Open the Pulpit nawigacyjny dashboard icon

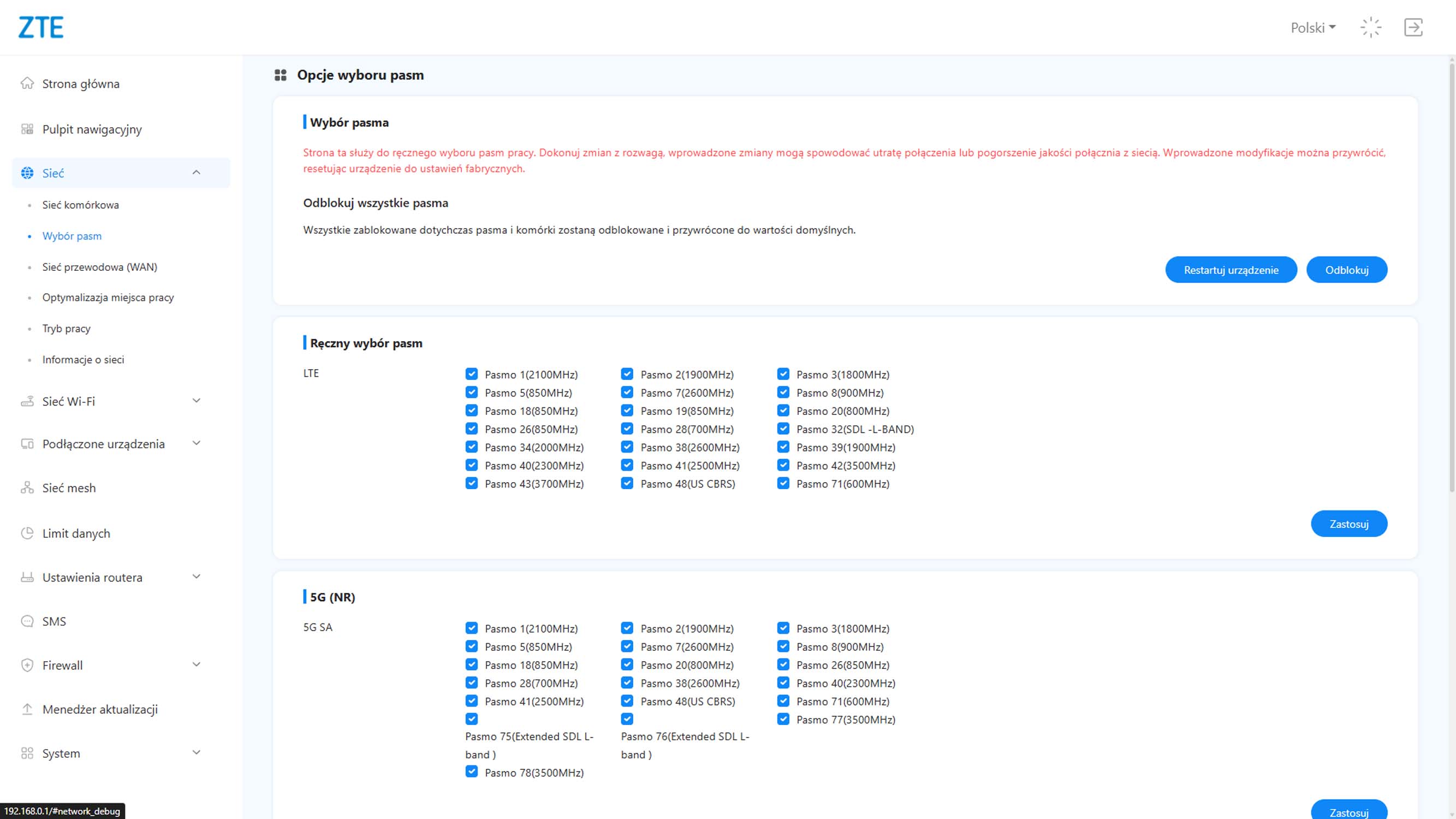tap(27, 129)
